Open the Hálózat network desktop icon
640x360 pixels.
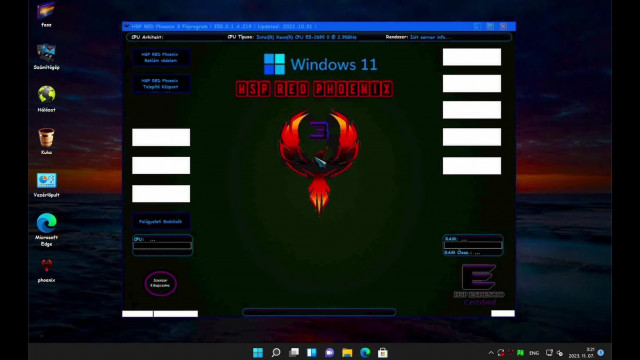[46, 99]
